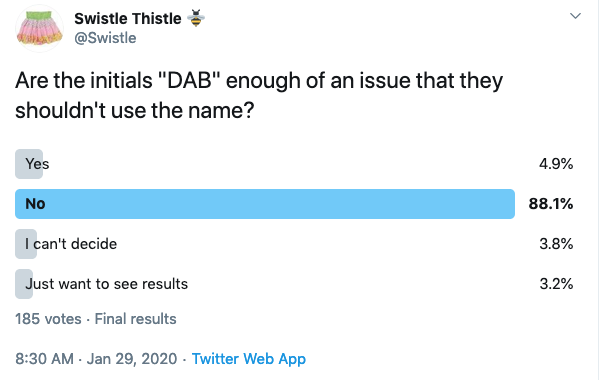Click the 88.1% result percentage
Image resolution: width=600 pixels, height=380 pixels.
click(x=551, y=204)
